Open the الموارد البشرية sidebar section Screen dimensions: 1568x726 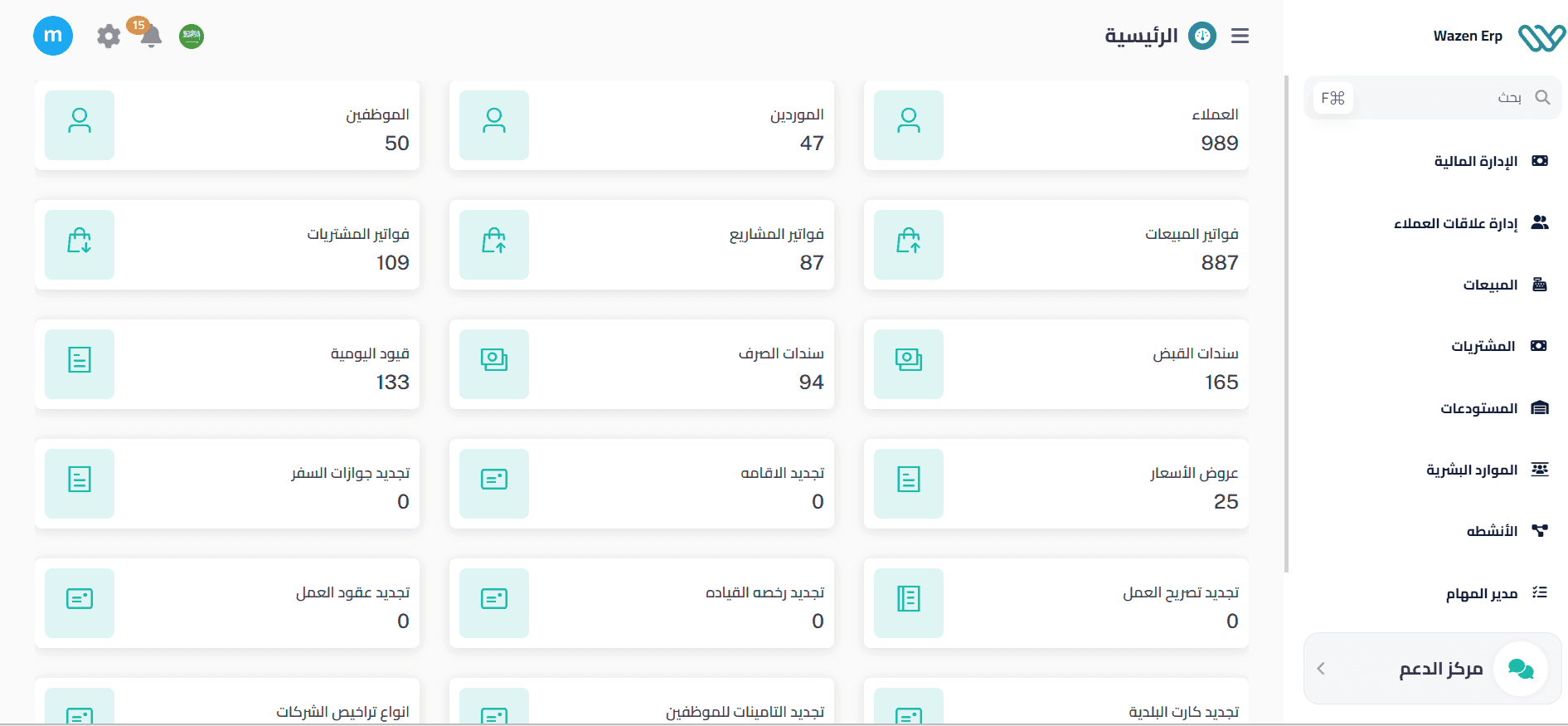click(1472, 470)
